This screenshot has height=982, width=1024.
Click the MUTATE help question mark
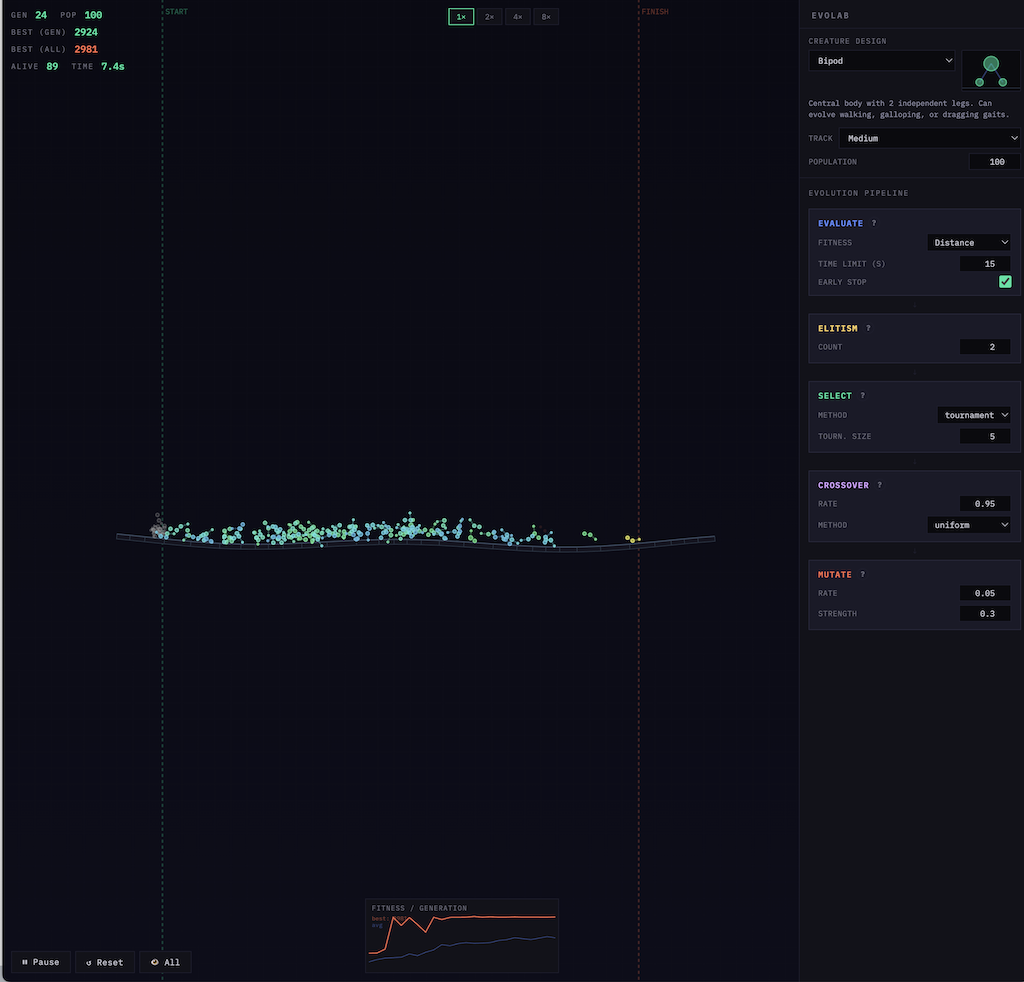(x=863, y=575)
